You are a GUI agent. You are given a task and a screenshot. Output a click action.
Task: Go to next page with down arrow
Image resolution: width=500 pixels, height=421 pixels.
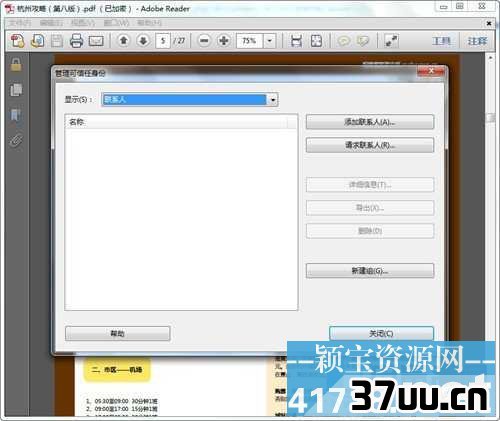(x=143, y=41)
